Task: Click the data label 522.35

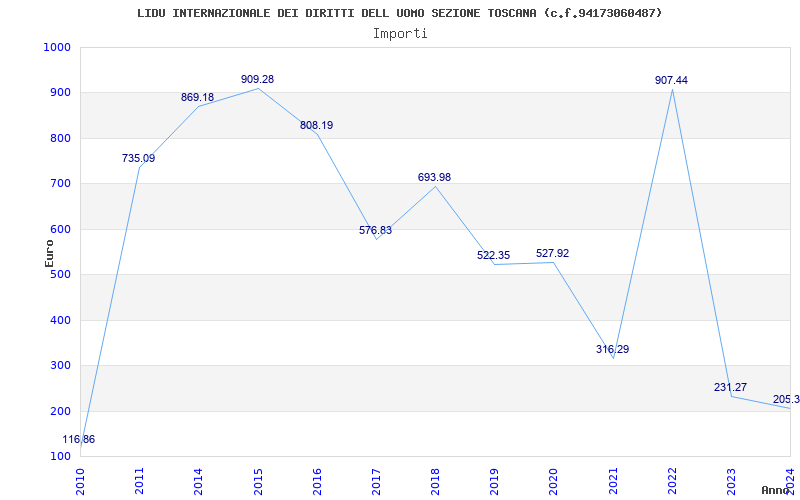Action: pos(493,255)
